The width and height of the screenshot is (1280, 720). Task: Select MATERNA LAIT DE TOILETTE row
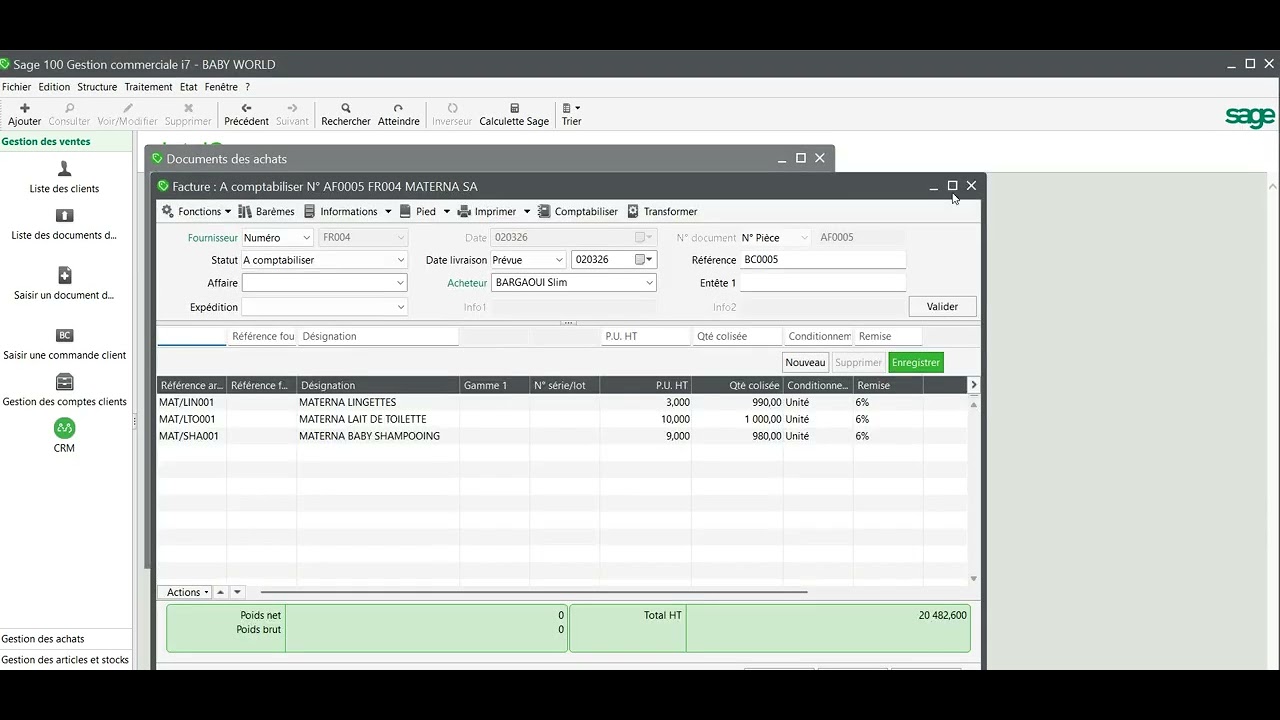pyautogui.click(x=562, y=419)
